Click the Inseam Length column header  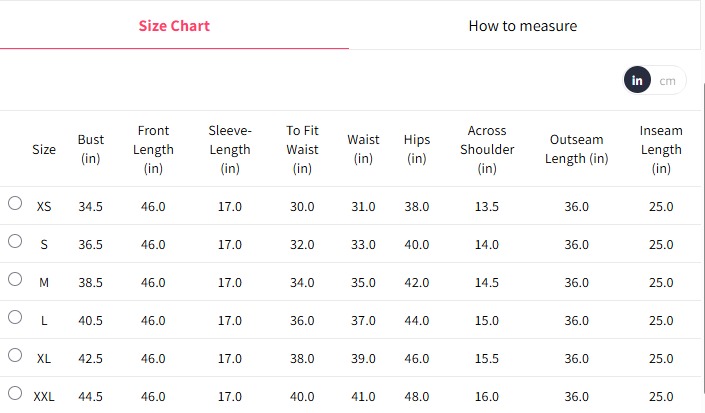[x=661, y=149]
